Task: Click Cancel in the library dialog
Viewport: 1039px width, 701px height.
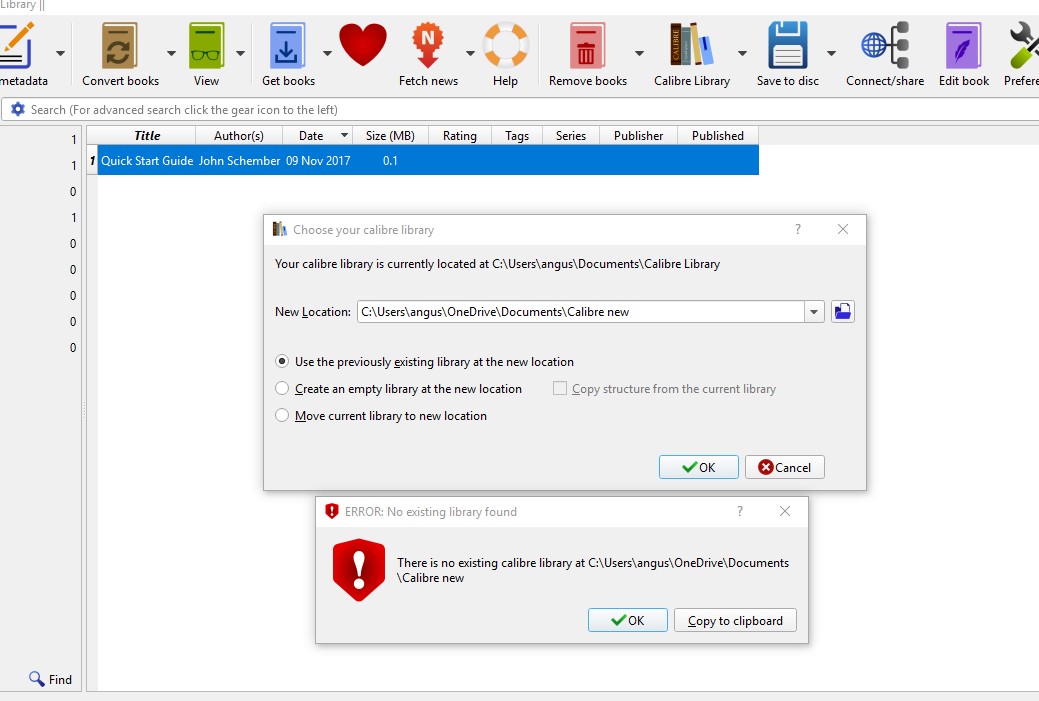Action: click(x=785, y=467)
